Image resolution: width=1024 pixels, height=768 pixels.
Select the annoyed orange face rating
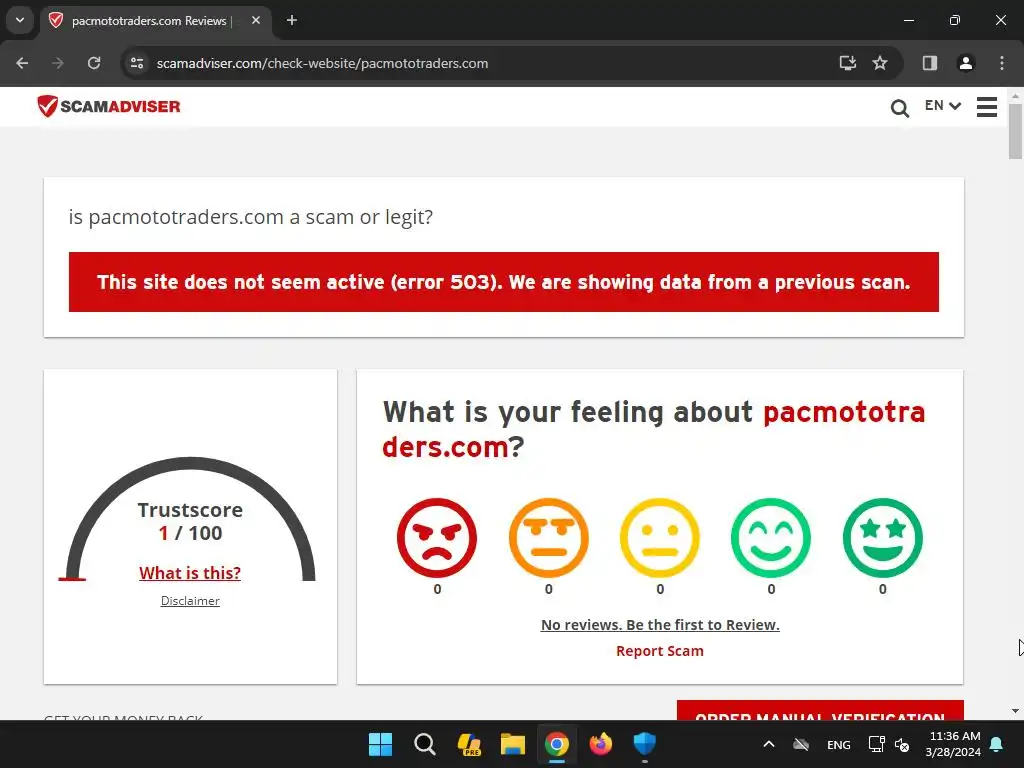pyautogui.click(x=549, y=538)
